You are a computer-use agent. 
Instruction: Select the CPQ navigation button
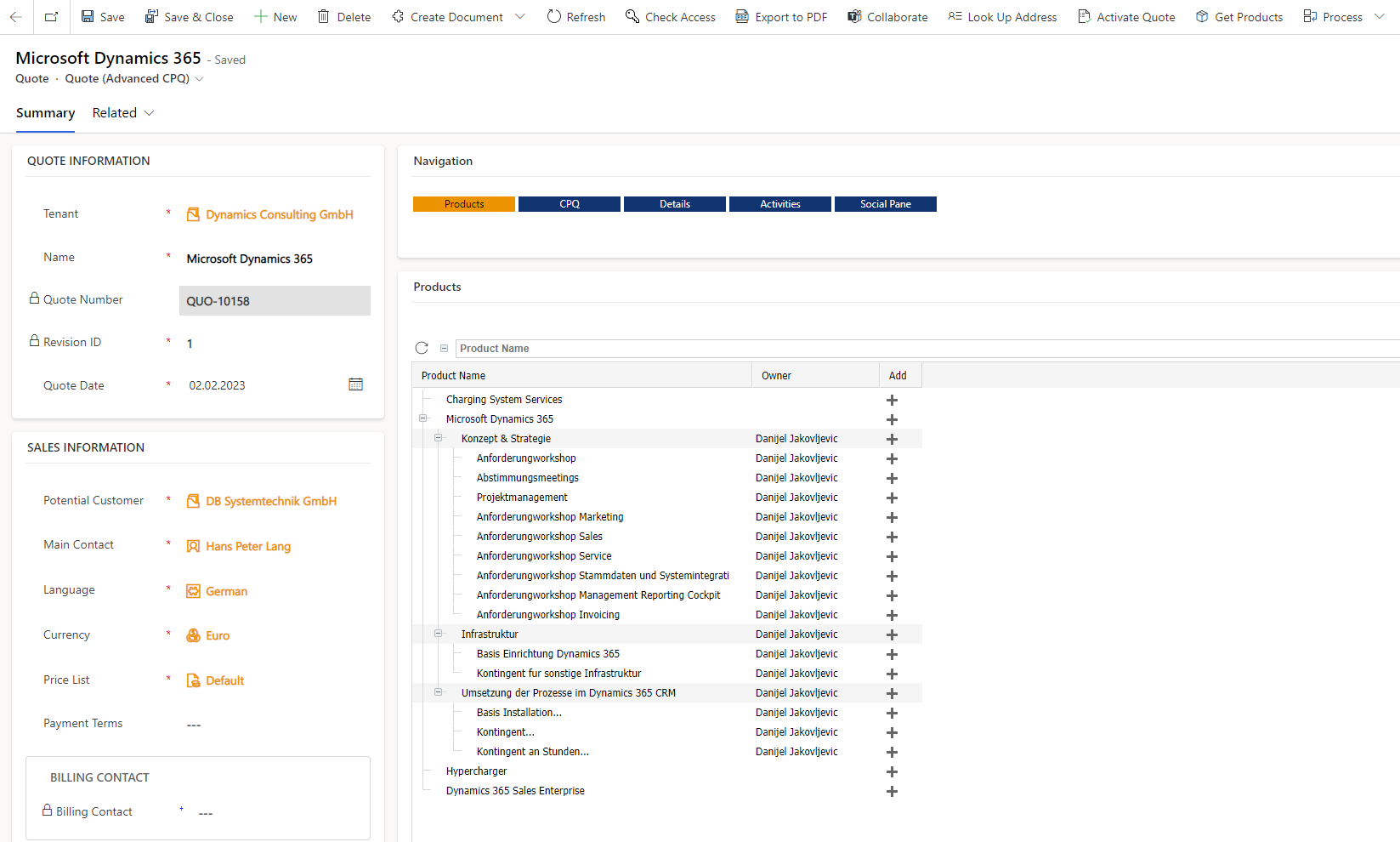coord(570,204)
